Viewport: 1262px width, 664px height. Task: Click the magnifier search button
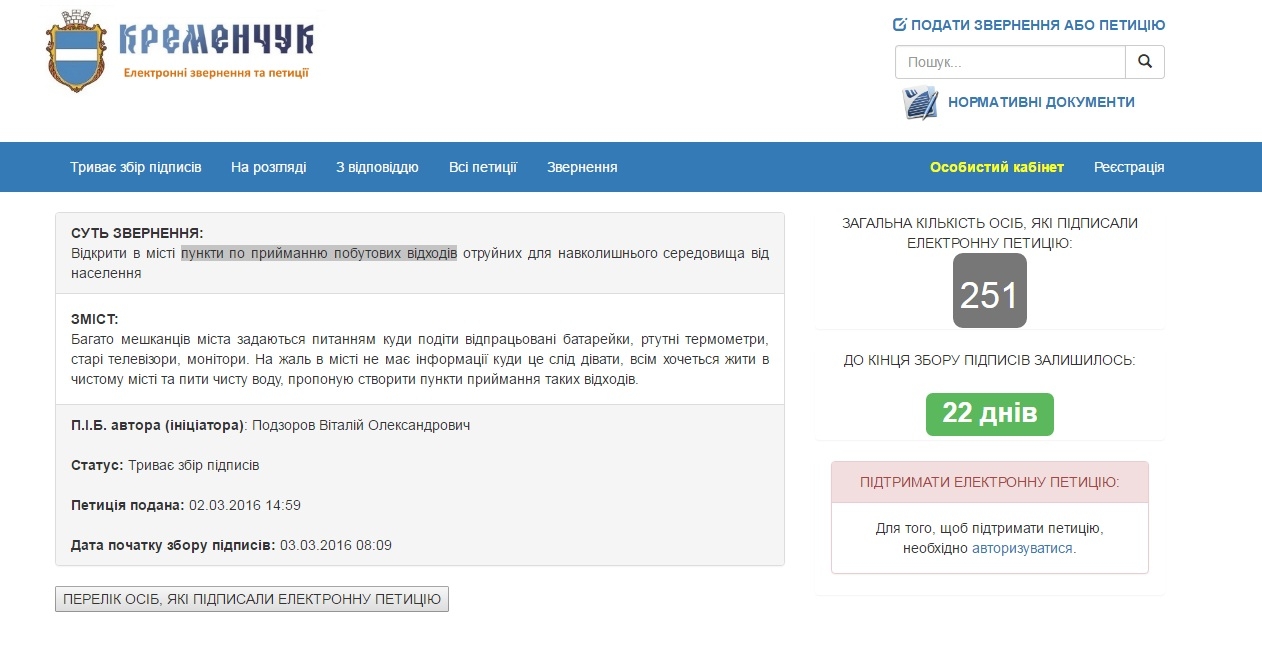(1145, 62)
